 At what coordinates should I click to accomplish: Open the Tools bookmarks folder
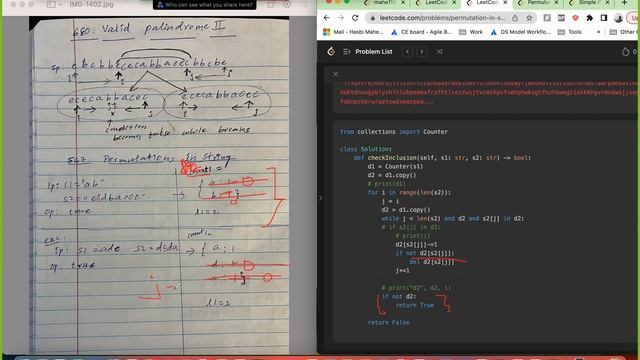click(570, 32)
